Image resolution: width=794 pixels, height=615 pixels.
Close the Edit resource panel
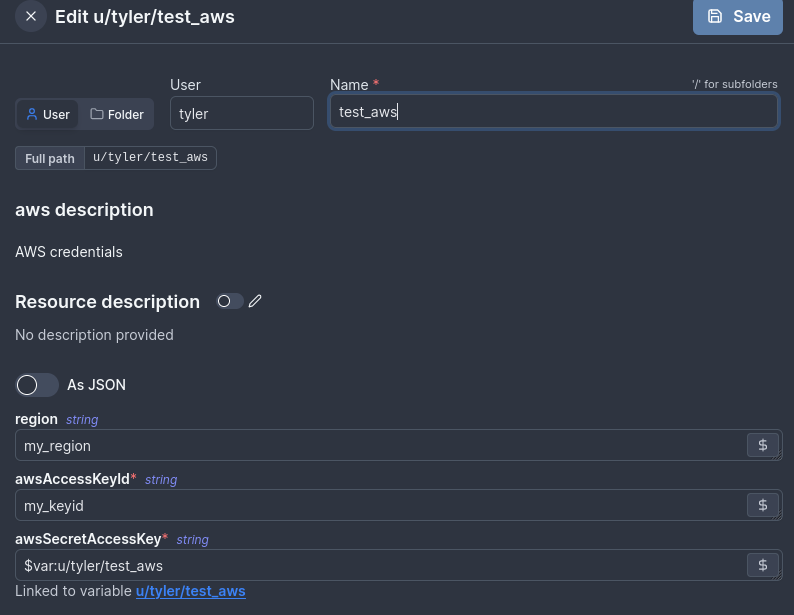[x=31, y=17]
